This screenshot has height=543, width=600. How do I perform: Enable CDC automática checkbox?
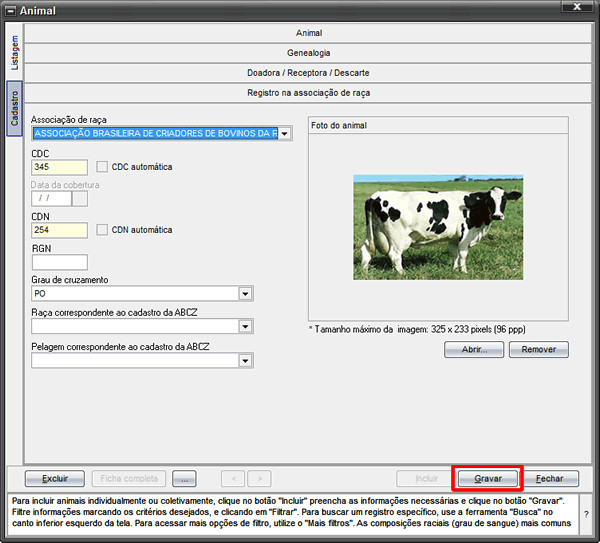(x=102, y=167)
